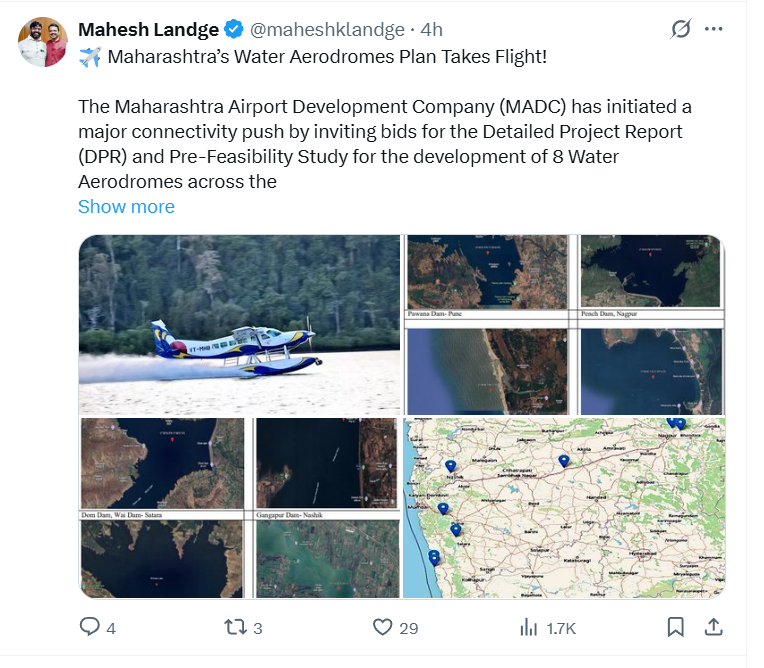This screenshot has height=668, width=764.
Task: Click the repost icon
Action: [235, 627]
